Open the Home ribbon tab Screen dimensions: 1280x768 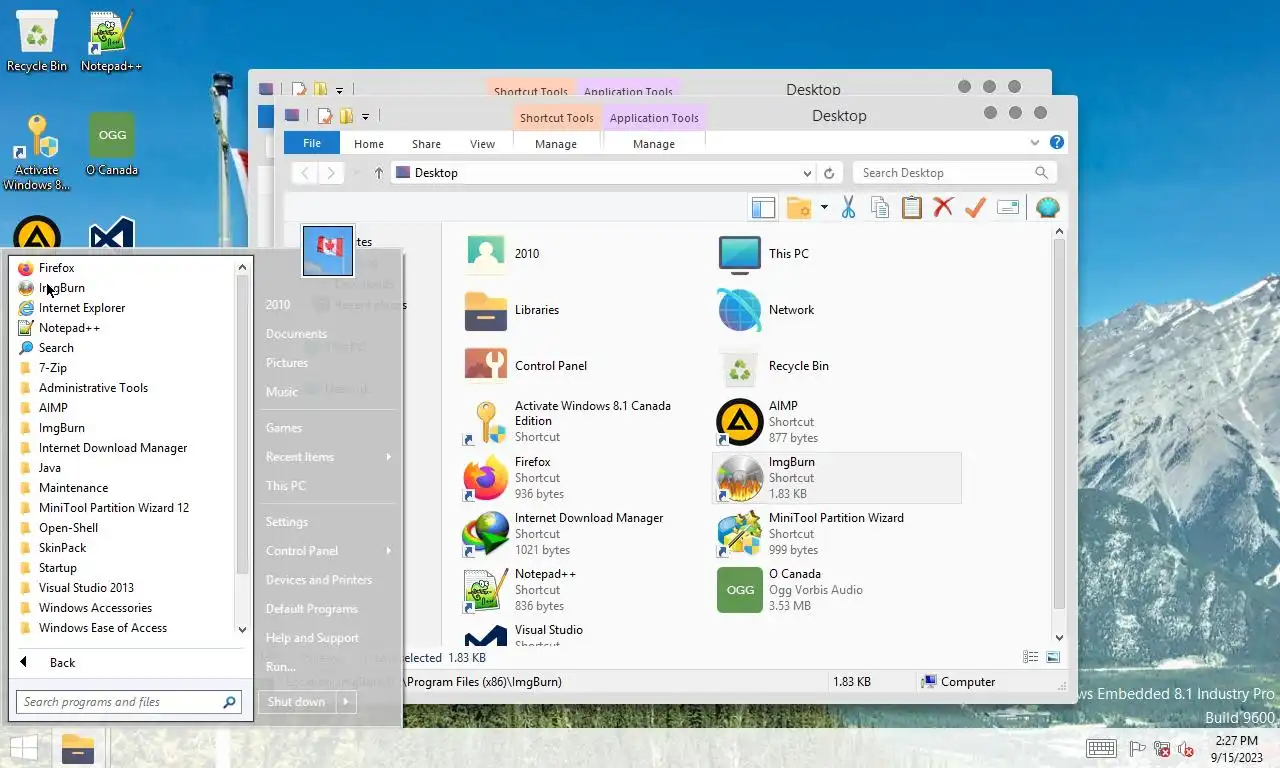coord(369,144)
